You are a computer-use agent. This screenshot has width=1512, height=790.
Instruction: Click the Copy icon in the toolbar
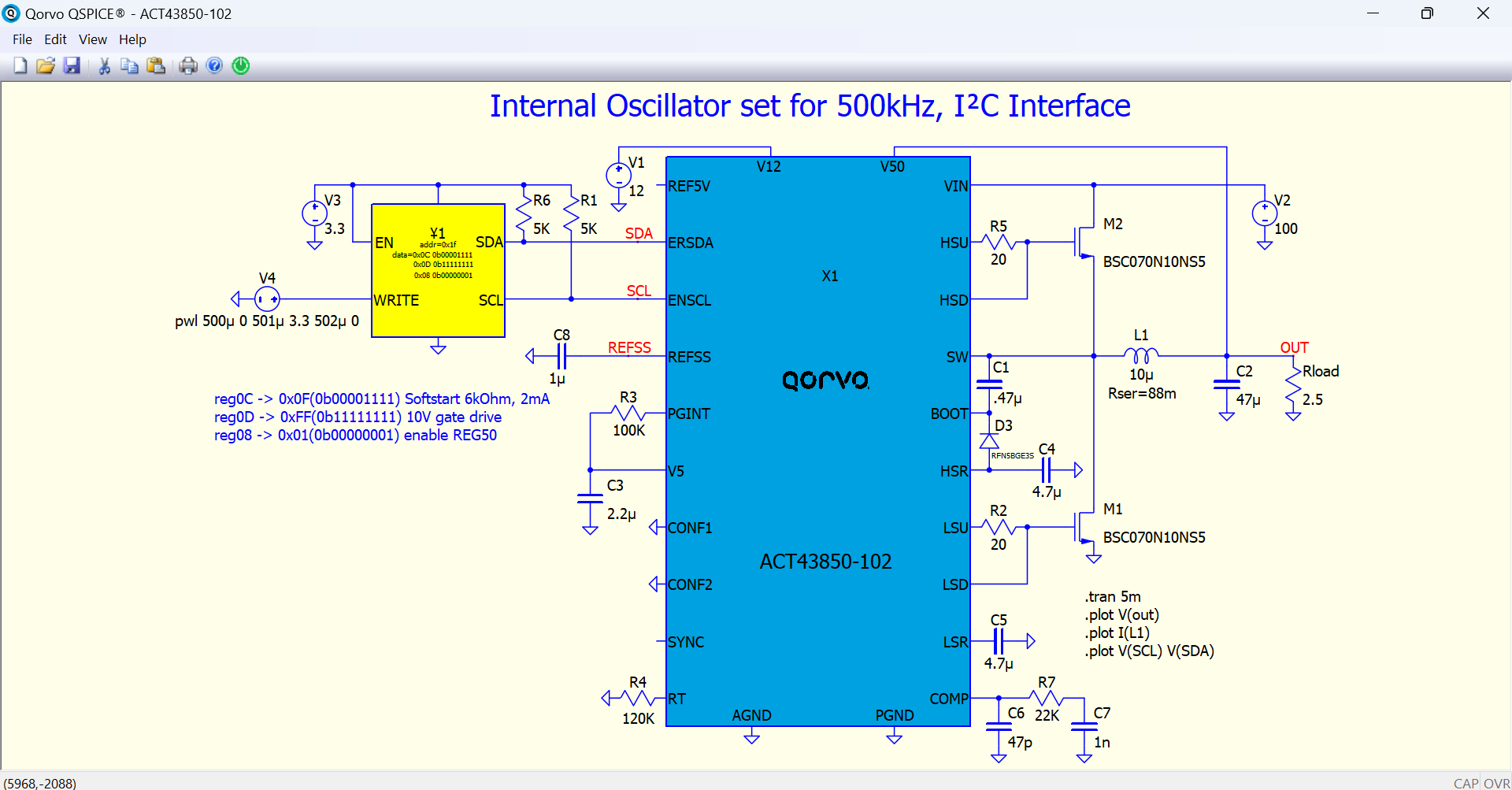tap(129, 65)
